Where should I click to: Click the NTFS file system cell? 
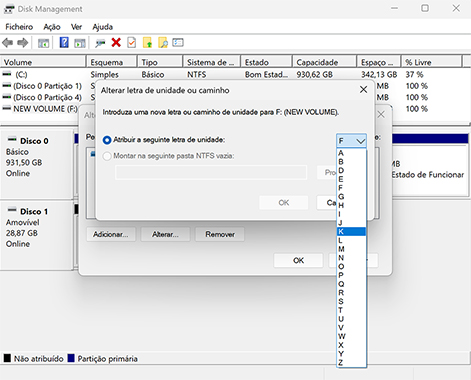(196, 74)
